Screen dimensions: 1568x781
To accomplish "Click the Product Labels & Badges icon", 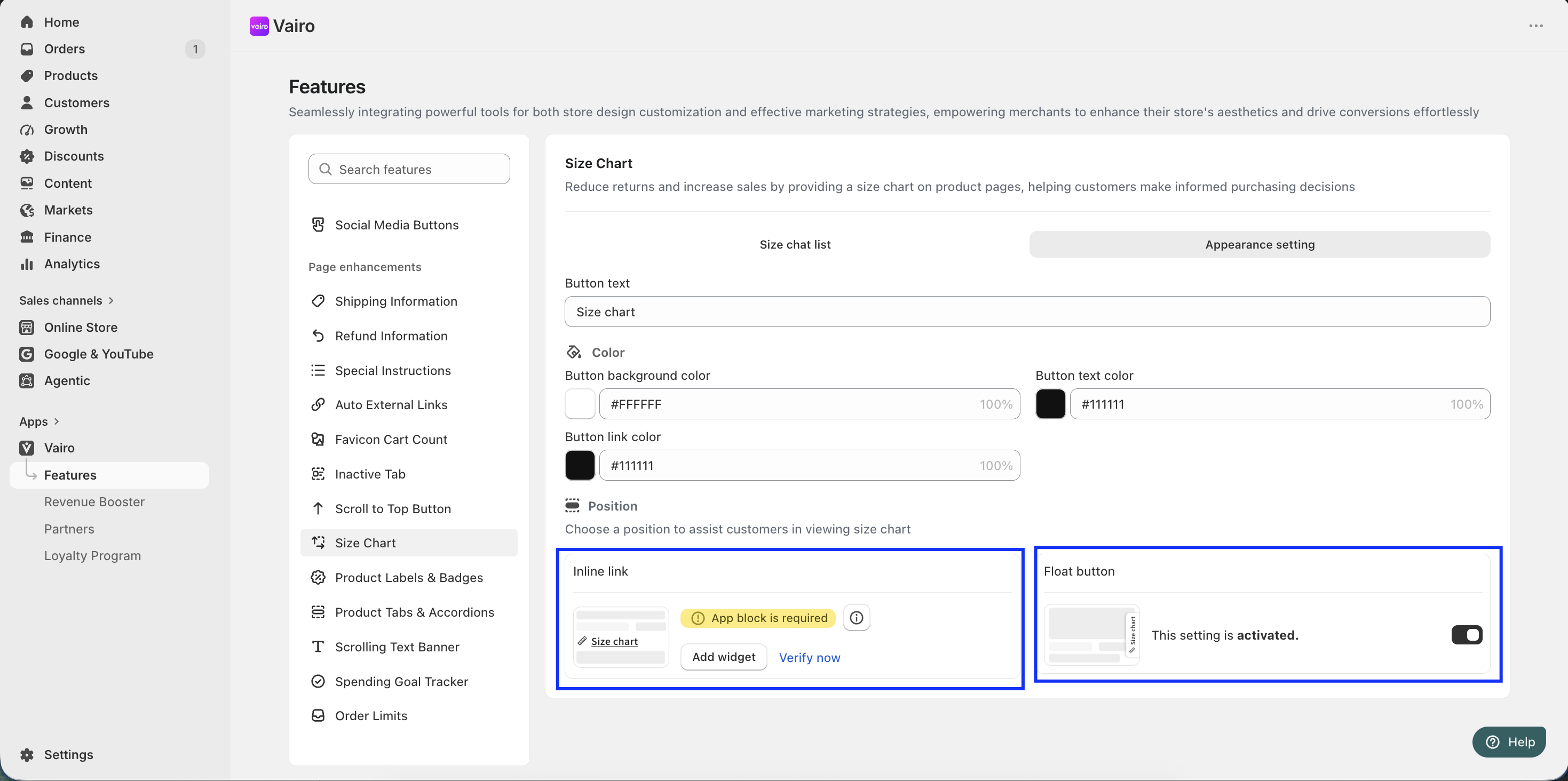I will click(x=318, y=577).
